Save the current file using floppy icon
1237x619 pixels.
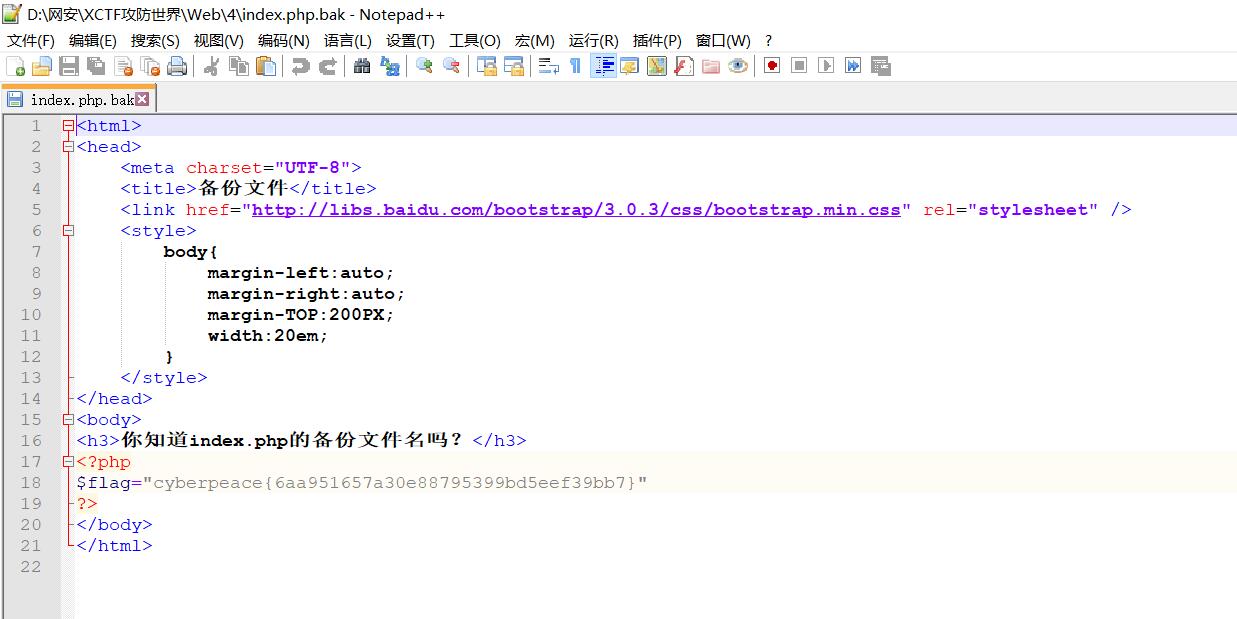(x=69, y=66)
